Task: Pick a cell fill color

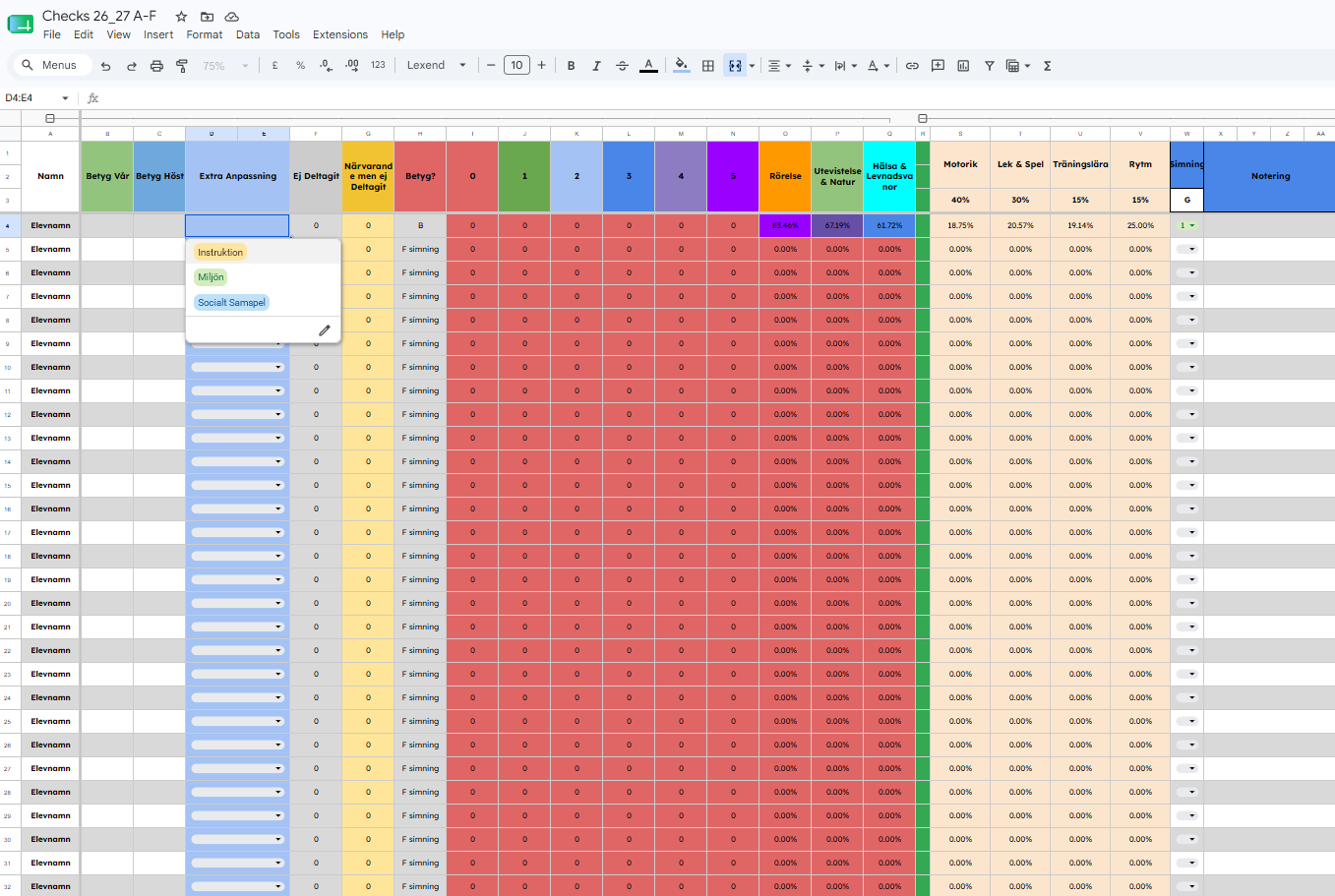Action: click(682, 66)
